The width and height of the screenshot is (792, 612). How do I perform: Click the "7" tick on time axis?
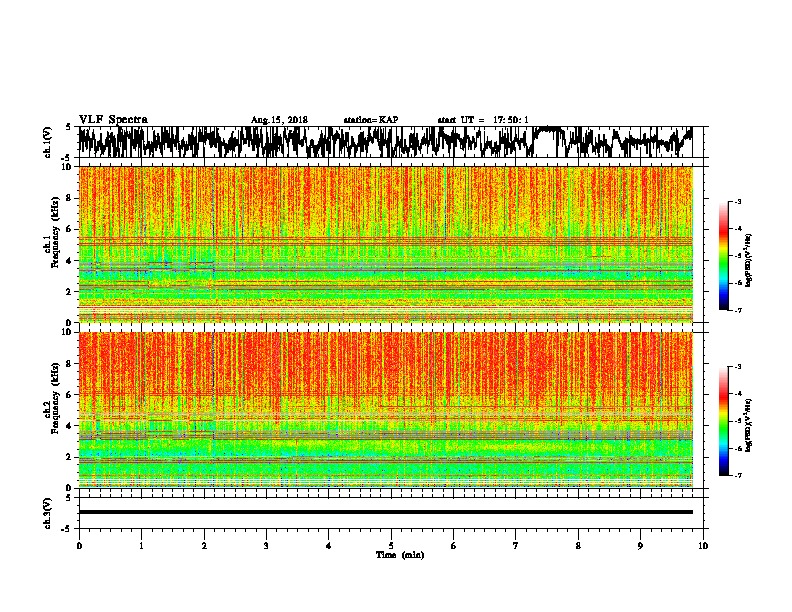516,546
